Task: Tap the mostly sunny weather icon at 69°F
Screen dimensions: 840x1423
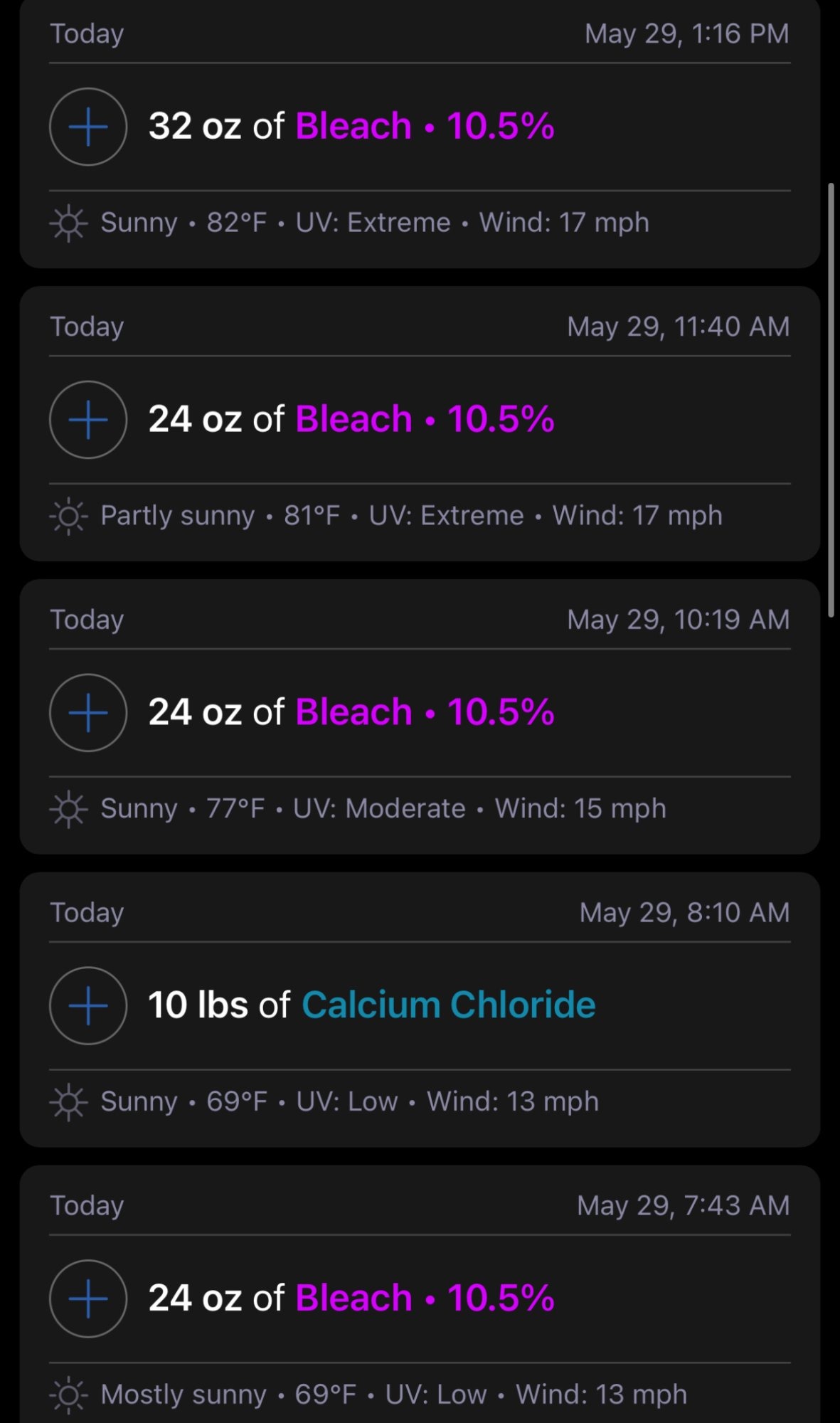Action: (x=68, y=1395)
